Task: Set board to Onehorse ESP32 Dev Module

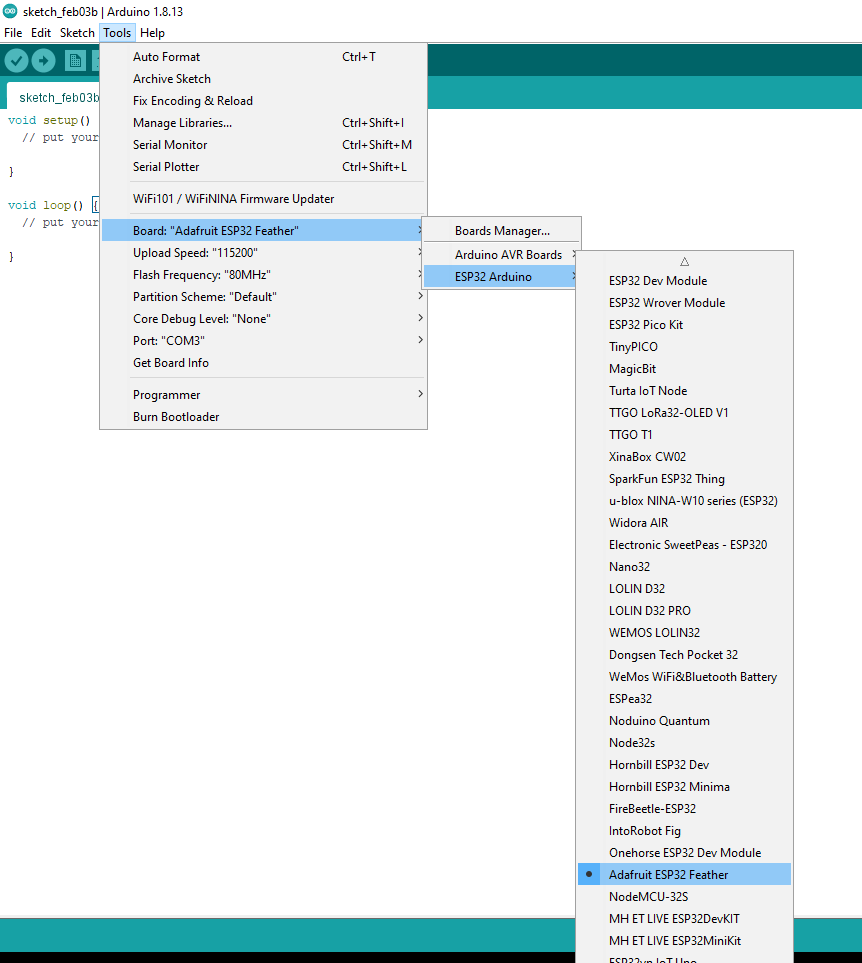Action: (685, 853)
